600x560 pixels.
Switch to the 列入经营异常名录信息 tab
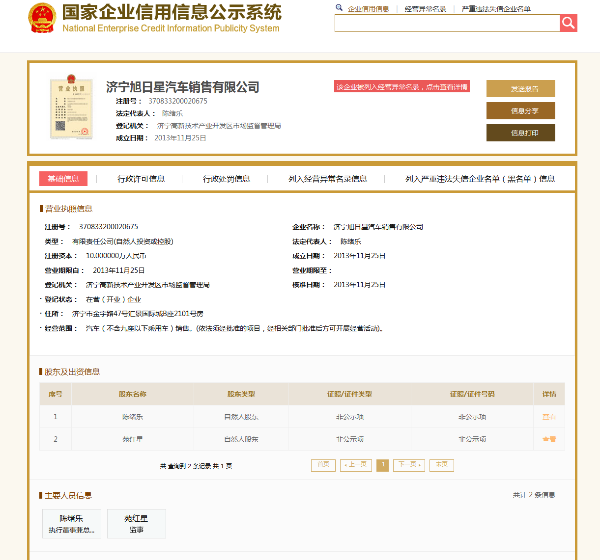coord(328,179)
